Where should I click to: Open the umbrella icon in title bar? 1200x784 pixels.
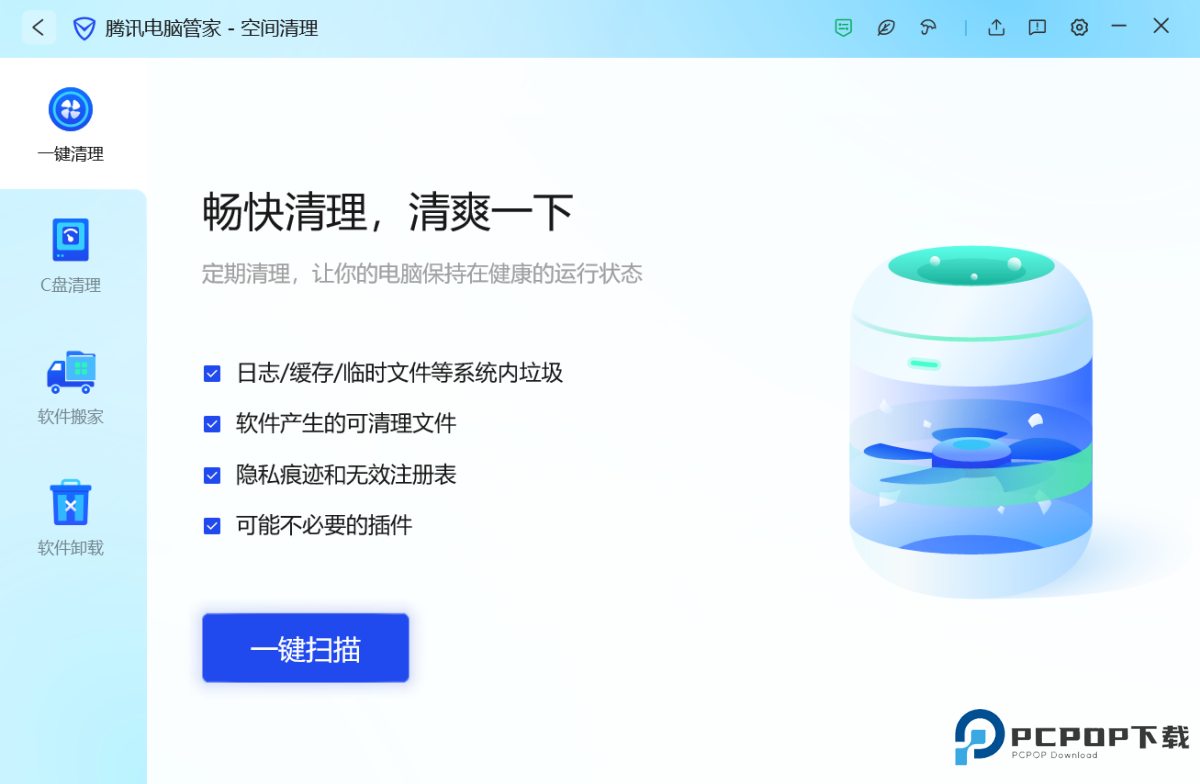[x=928, y=28]
